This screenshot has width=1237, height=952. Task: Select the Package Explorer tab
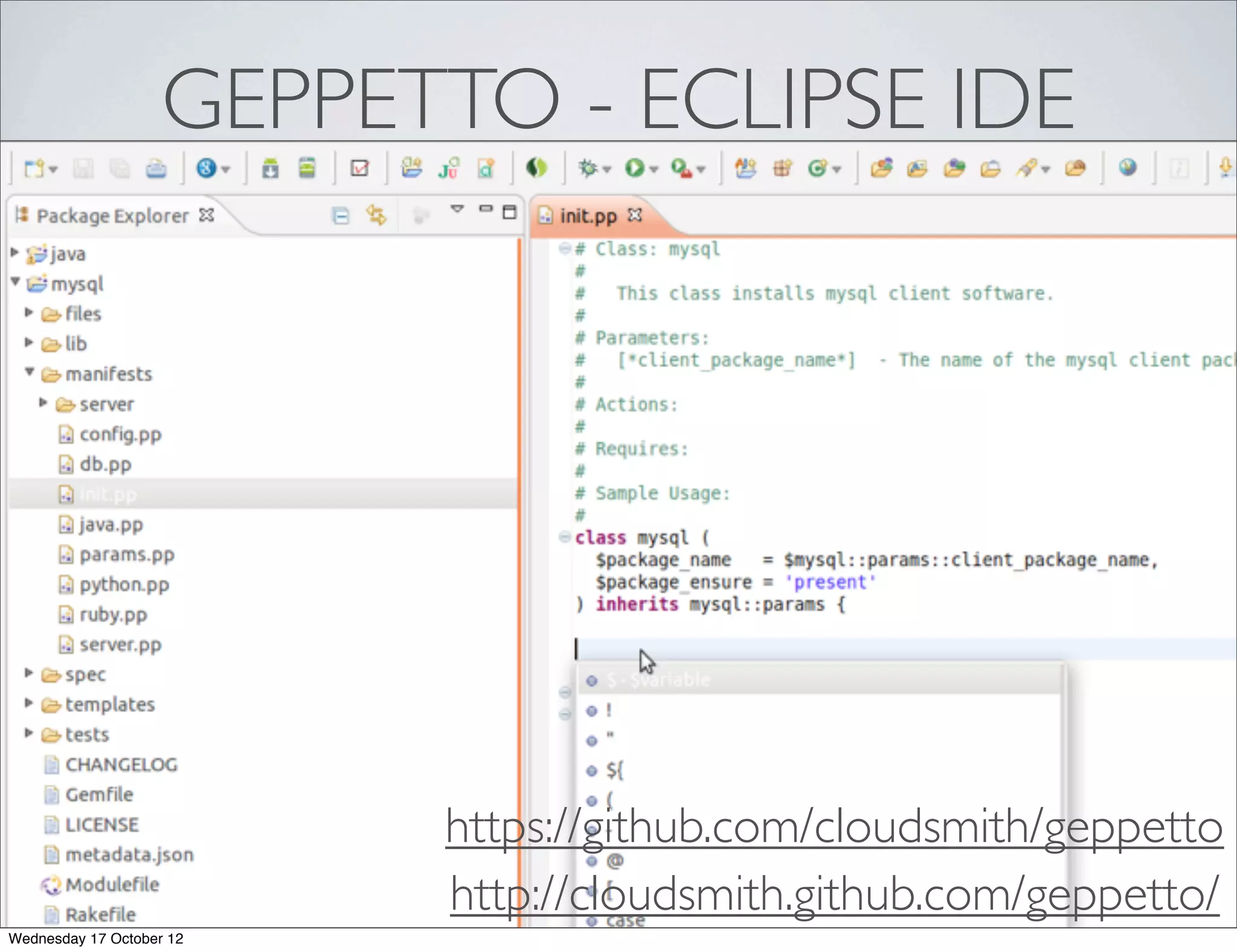pos(112,216)
